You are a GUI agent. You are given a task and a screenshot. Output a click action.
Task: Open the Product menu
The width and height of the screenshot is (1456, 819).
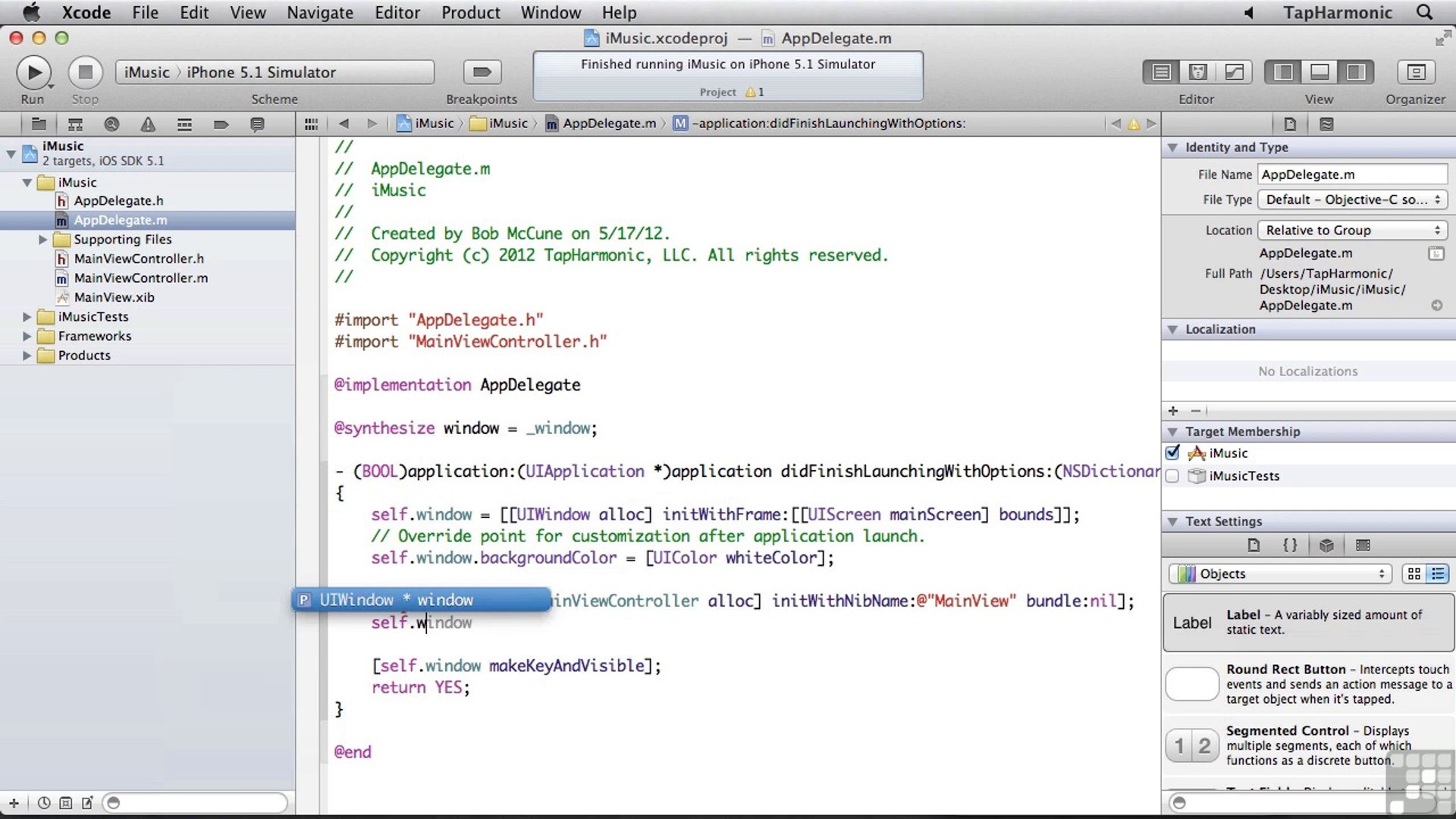click(x=471, y=12)
